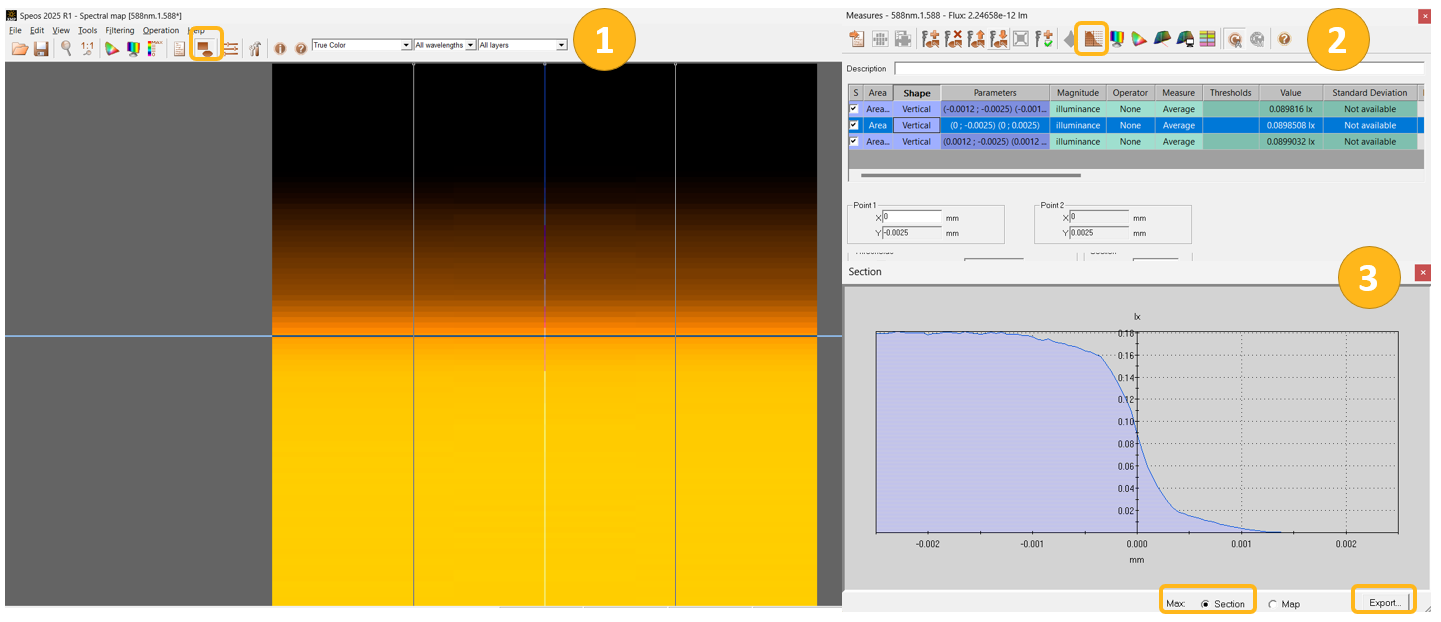Click the striped table icon in Measures toolbar
The width and height of the screenshot is (1441, 622).
pos(1208,39)
